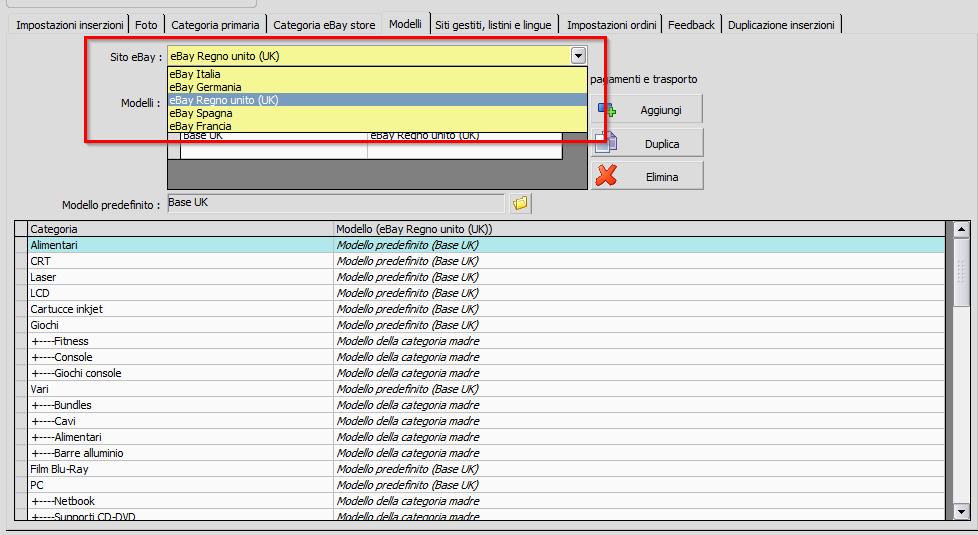
Task: Click the model cell of the PC row
Action: (x=639, y=485)
